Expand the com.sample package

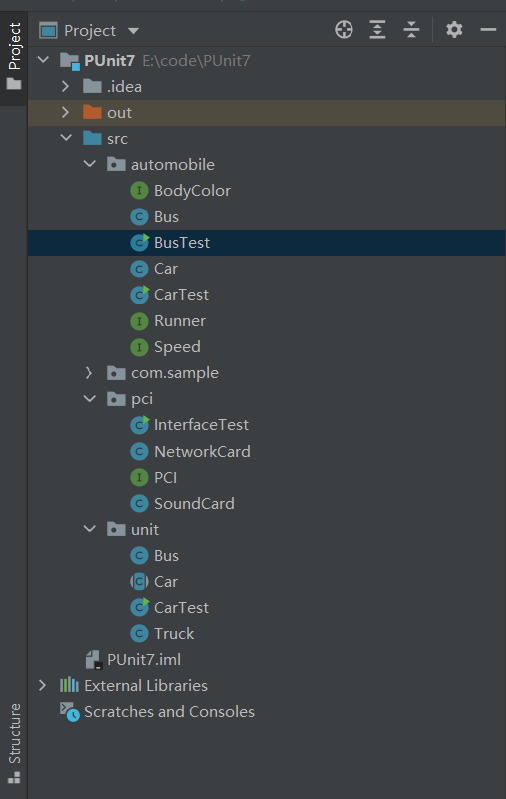click(89, 373)
